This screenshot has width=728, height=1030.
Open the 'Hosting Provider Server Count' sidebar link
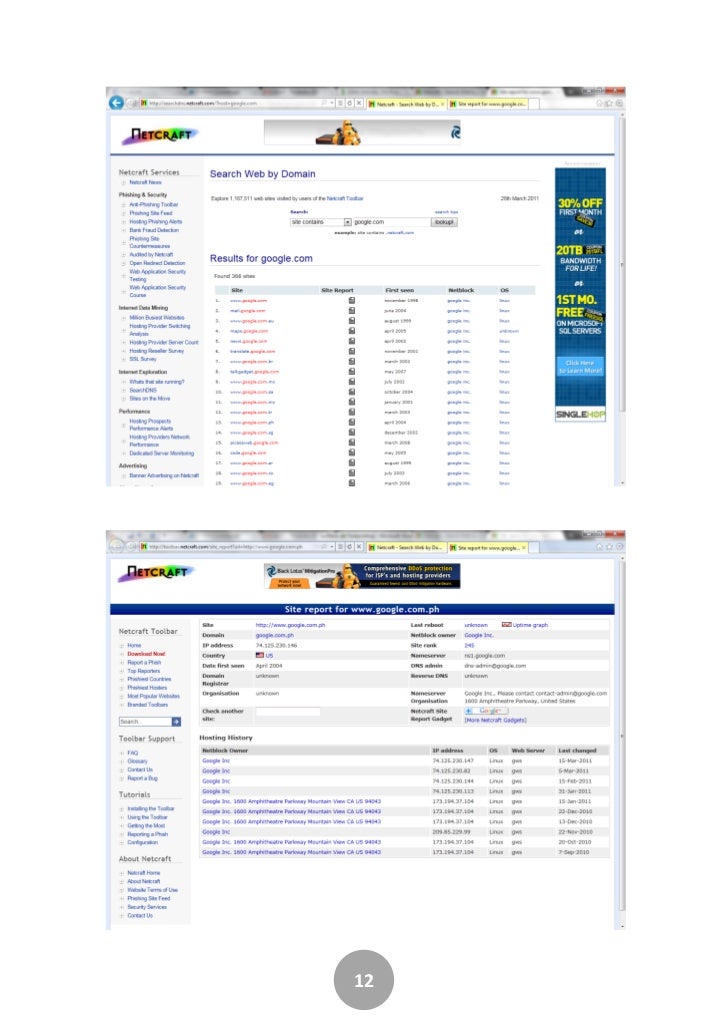coord(164,342)
